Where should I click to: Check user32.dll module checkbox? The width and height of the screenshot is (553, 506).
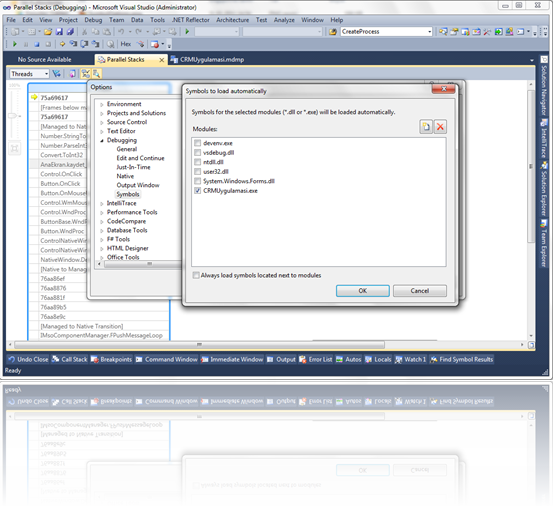click(x=198, y=171)
